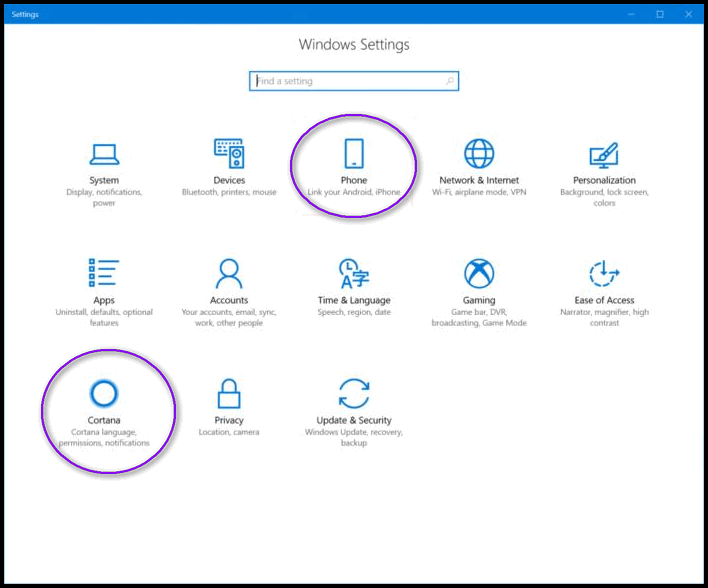Click the Settings title in title bar
The image size is (708, 588).
tap(25, 14)
